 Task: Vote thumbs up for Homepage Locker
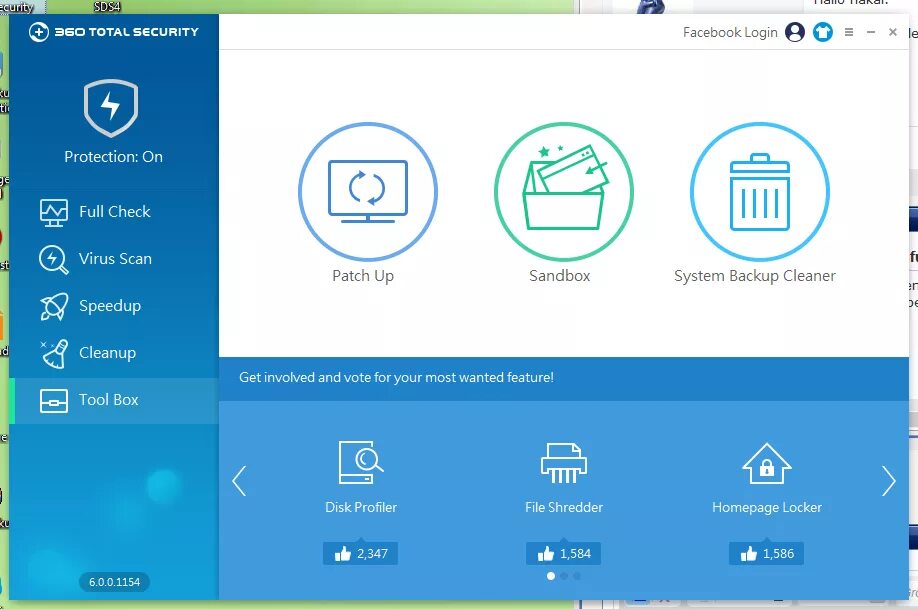coord(766,553)
